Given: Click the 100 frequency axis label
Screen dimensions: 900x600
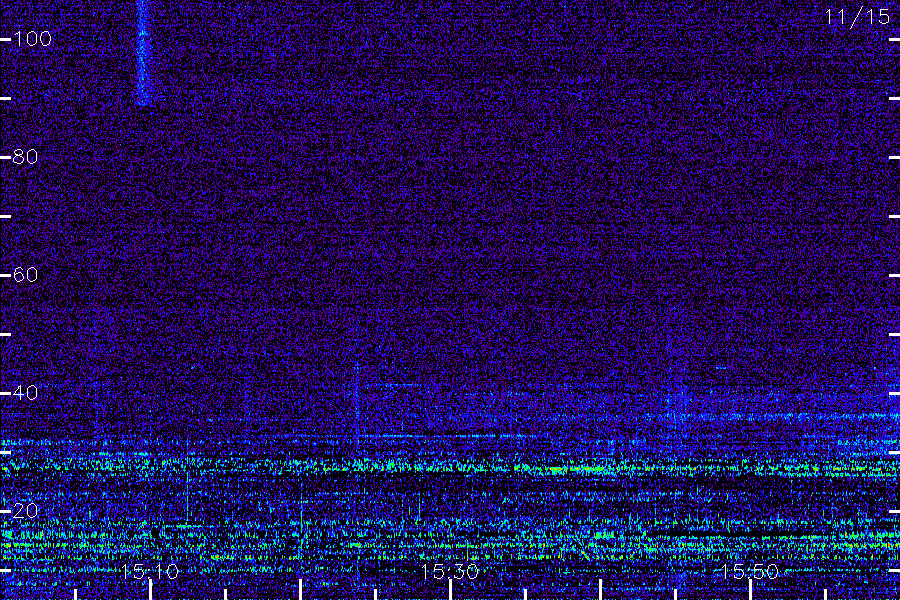Looking at the screenshot, I should [33, 39].
